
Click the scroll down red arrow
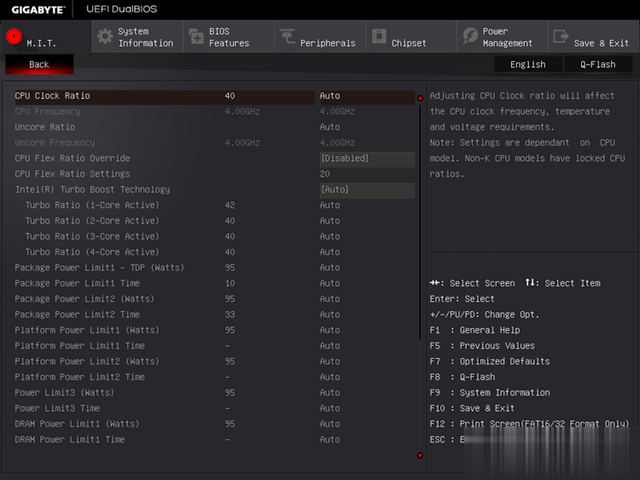point(420,456)
